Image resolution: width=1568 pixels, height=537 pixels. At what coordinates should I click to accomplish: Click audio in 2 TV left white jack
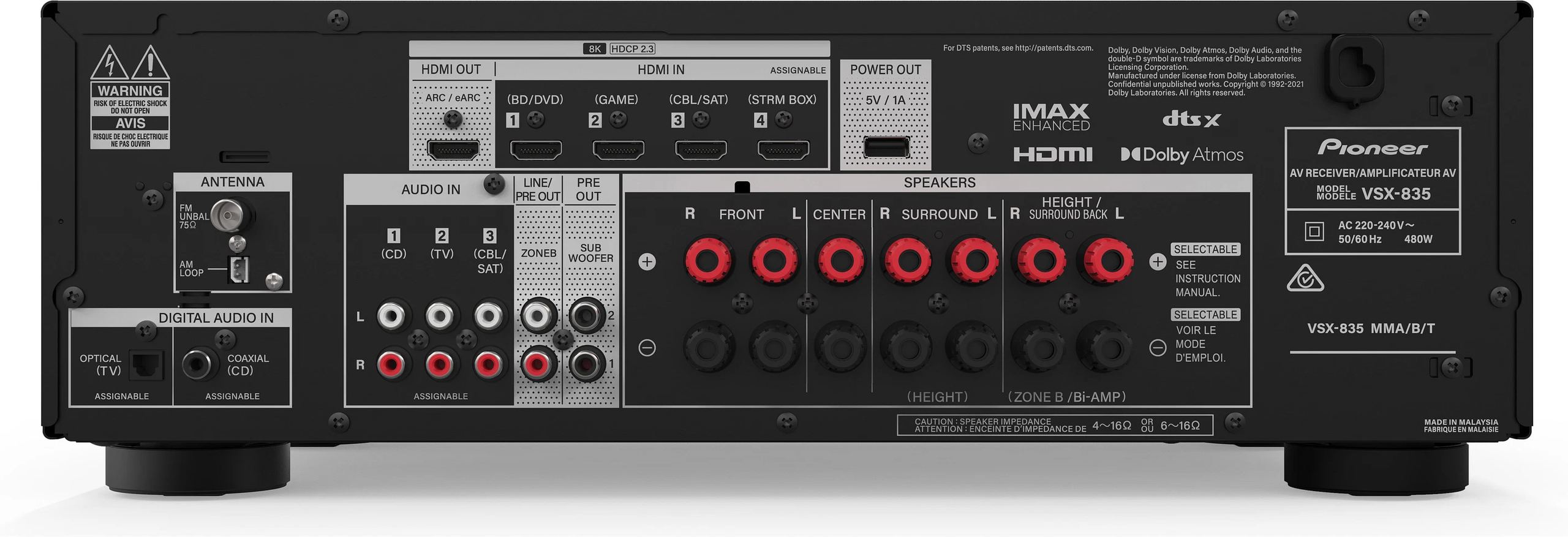click(x=439, y=316)
